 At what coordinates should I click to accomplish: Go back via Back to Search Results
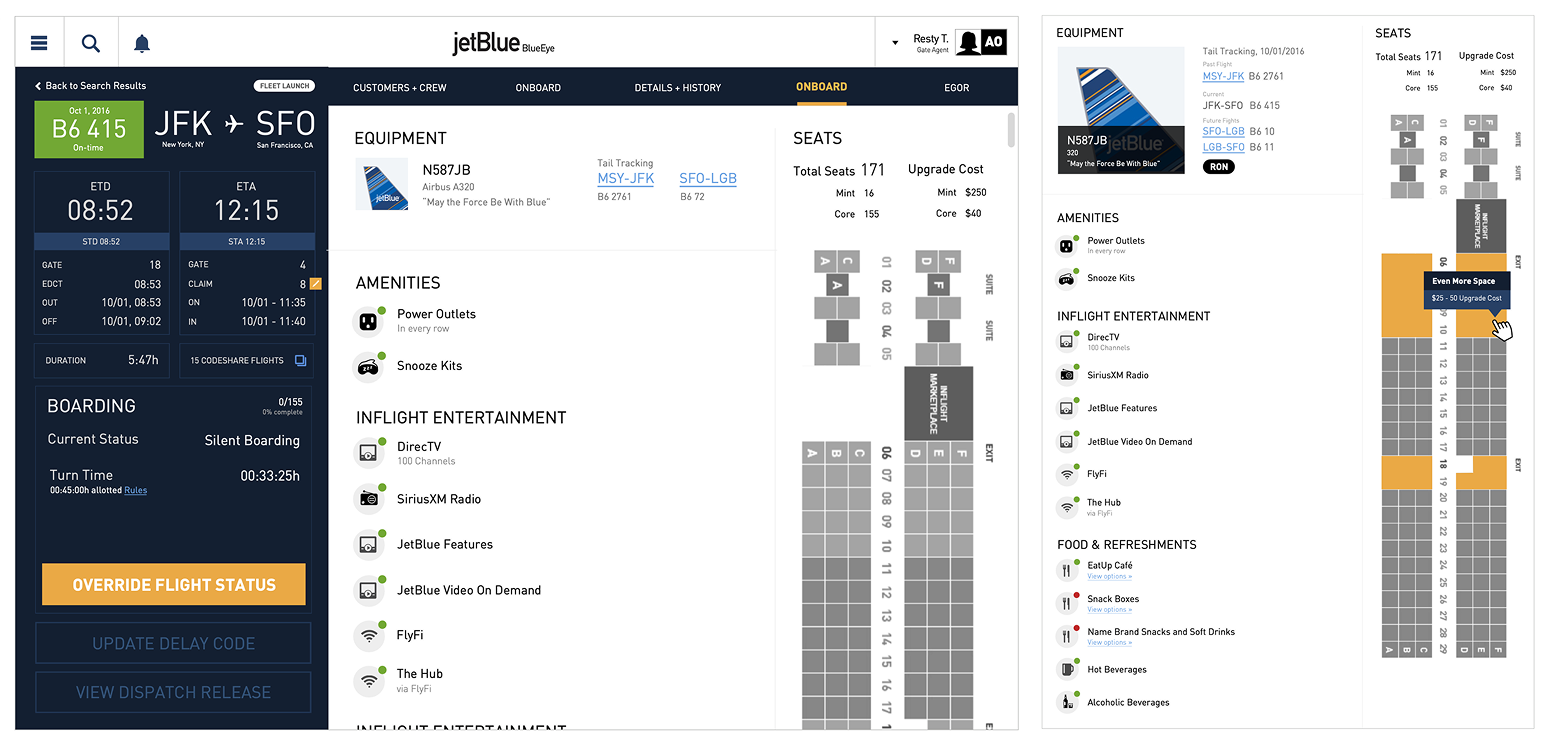click(x=90, y=86)
